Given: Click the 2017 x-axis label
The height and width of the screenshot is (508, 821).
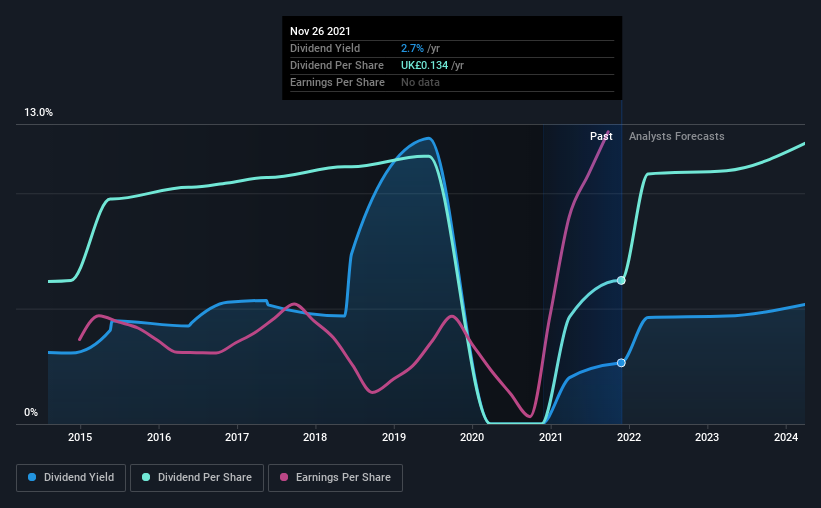Looking at the screenshot, I should tap(237, 437).
